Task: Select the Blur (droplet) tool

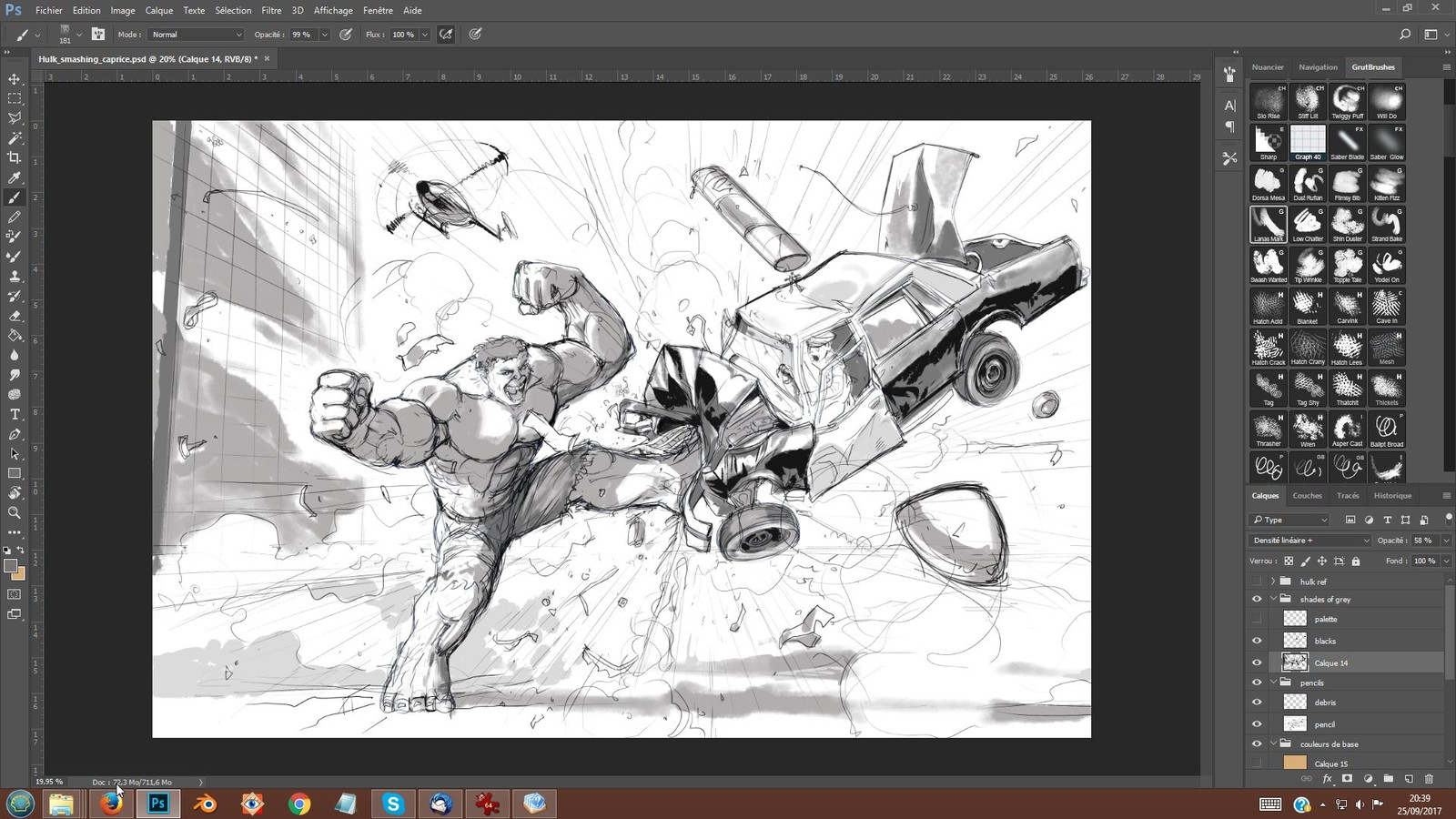Action: 15,355
